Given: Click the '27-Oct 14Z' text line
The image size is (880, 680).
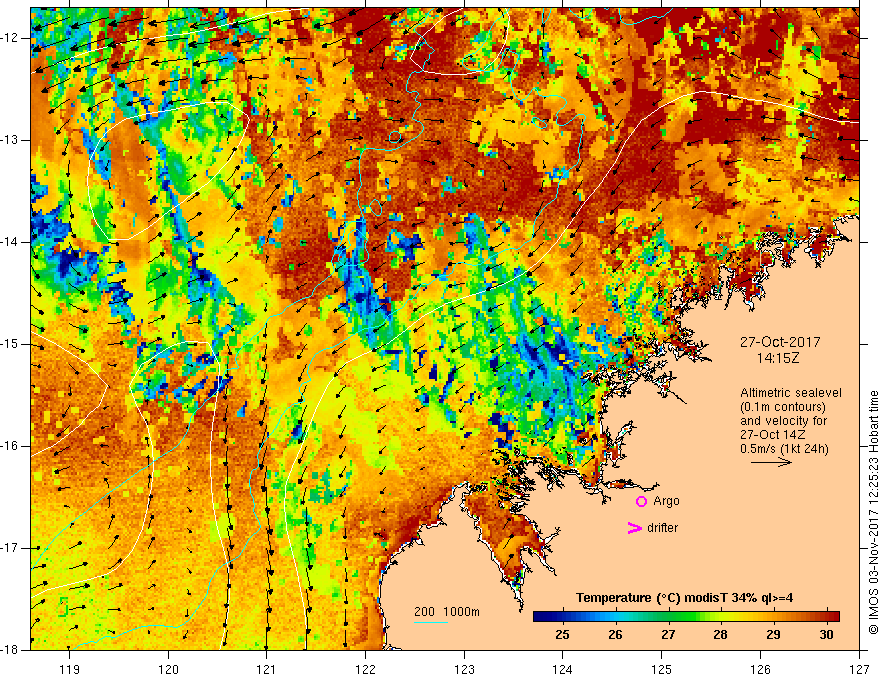Looking at the screenshot, I should 772,435.
